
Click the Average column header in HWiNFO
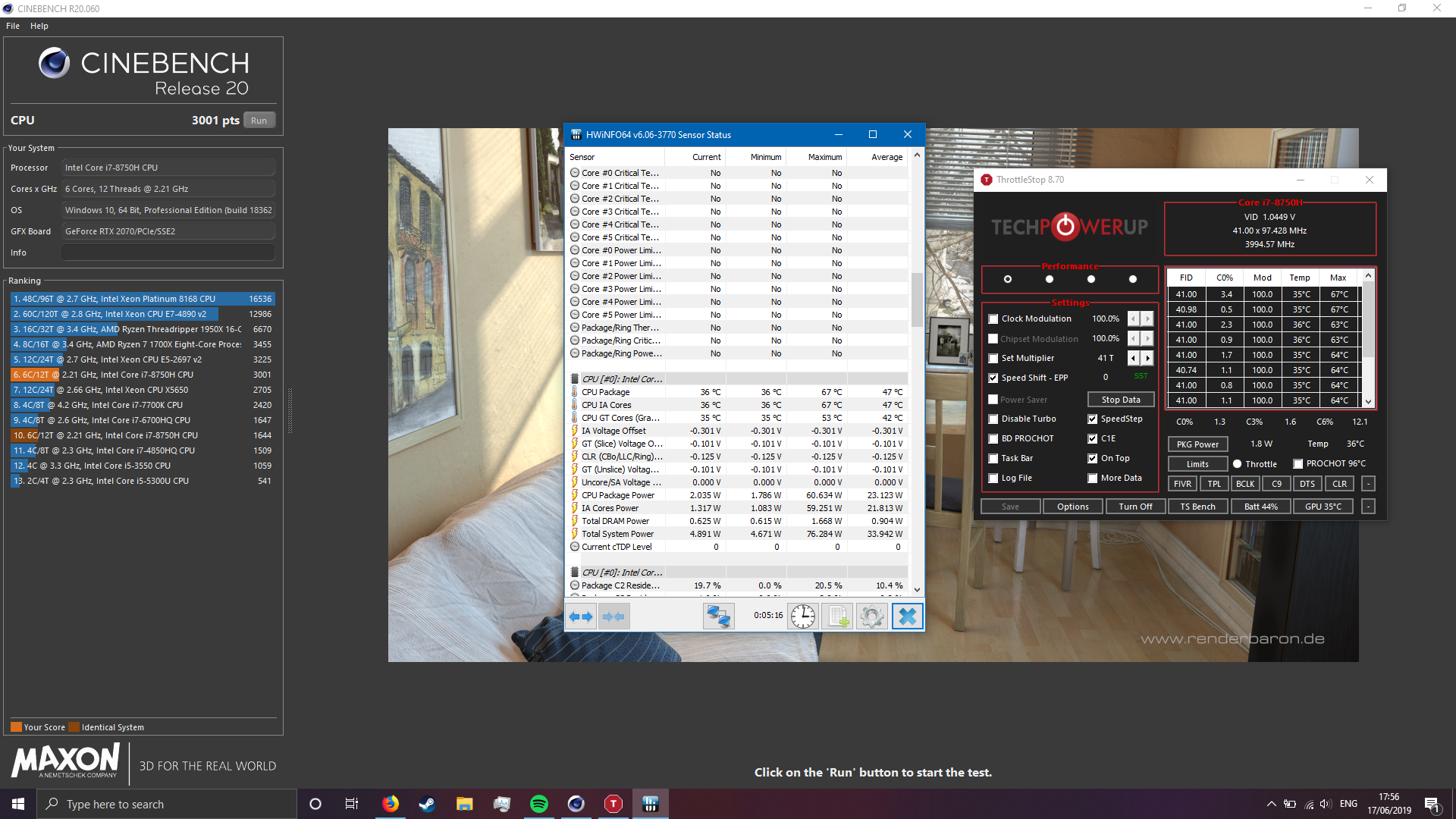click(x=877, y=157)
